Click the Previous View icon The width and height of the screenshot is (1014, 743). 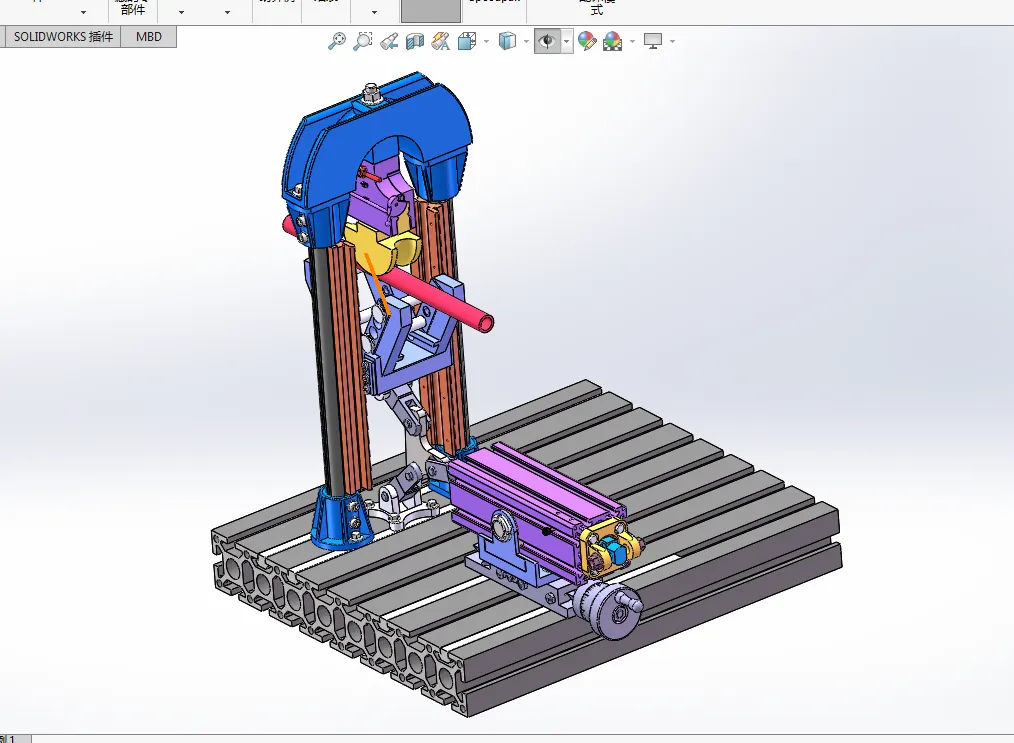click(389, 41)
